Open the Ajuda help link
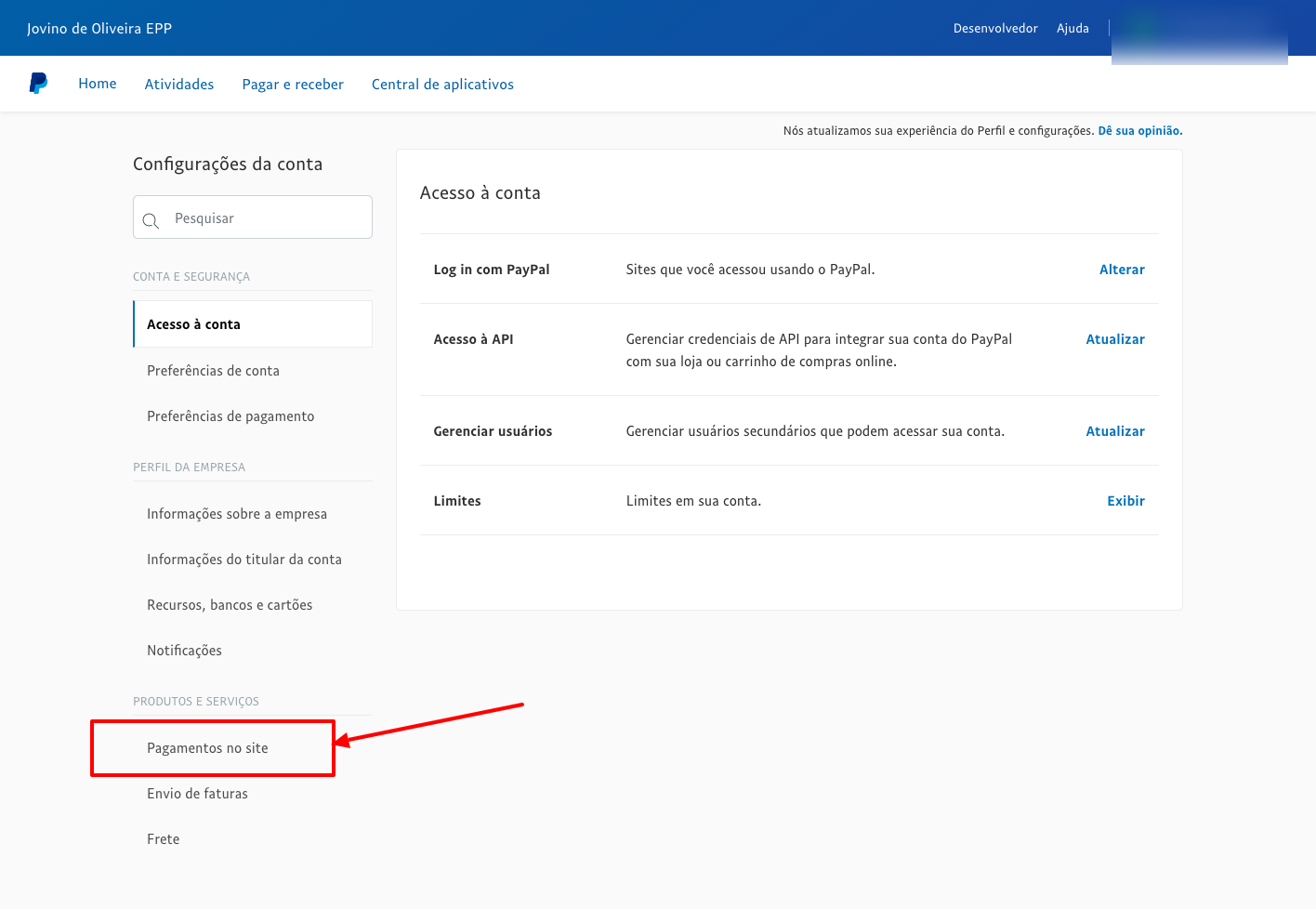The width and height of the screenshot is (1316, 909). pyautogui.click(x=1073, y=29)
